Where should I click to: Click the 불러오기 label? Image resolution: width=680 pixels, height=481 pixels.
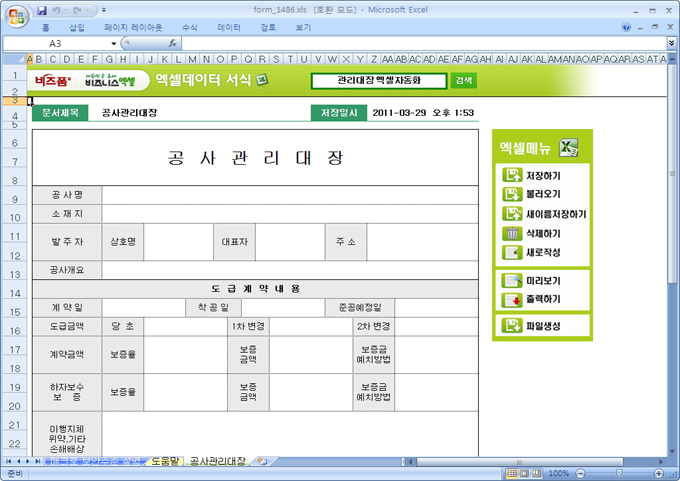(543, 194)
